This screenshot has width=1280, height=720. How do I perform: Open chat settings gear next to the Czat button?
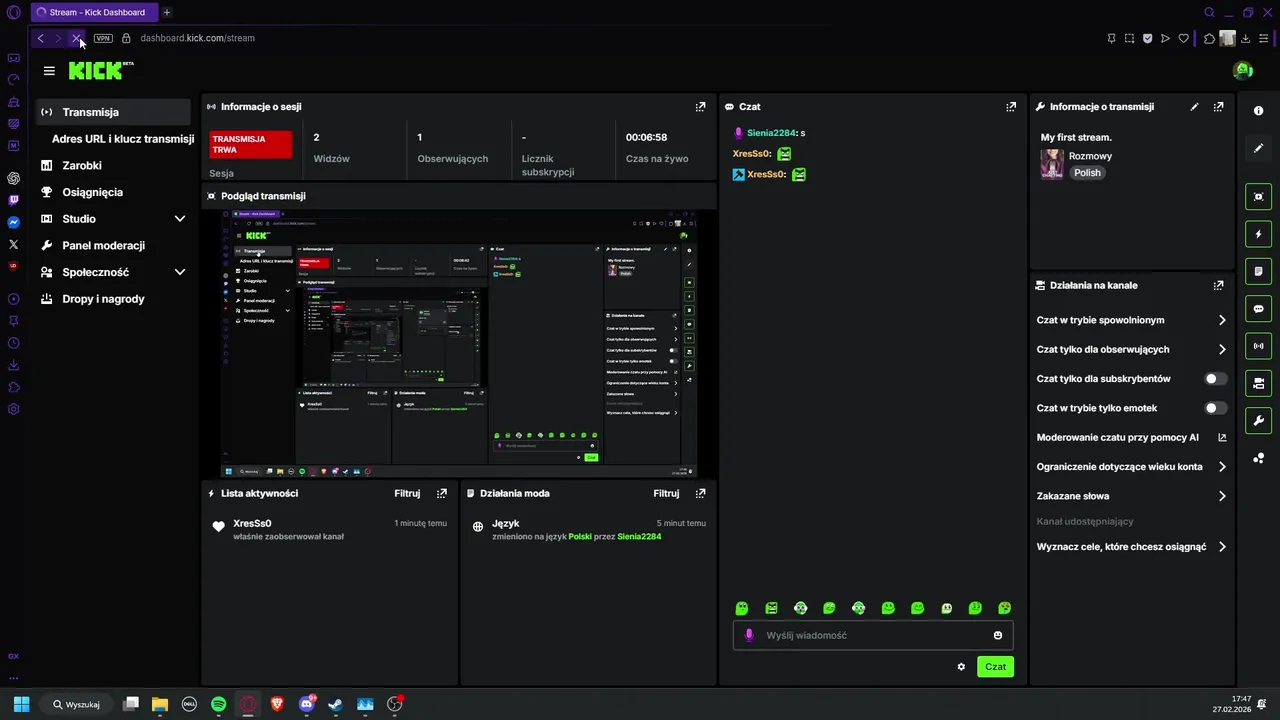(961, 667)
